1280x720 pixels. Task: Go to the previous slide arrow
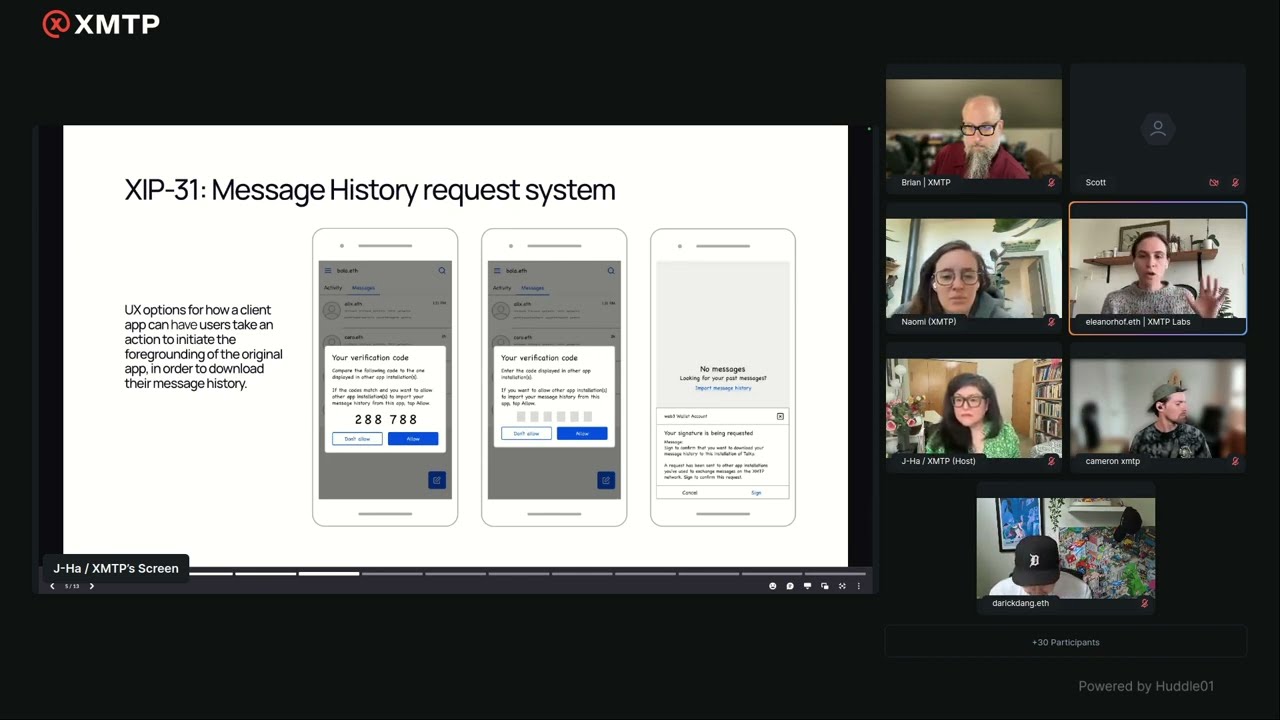[52, 586]
